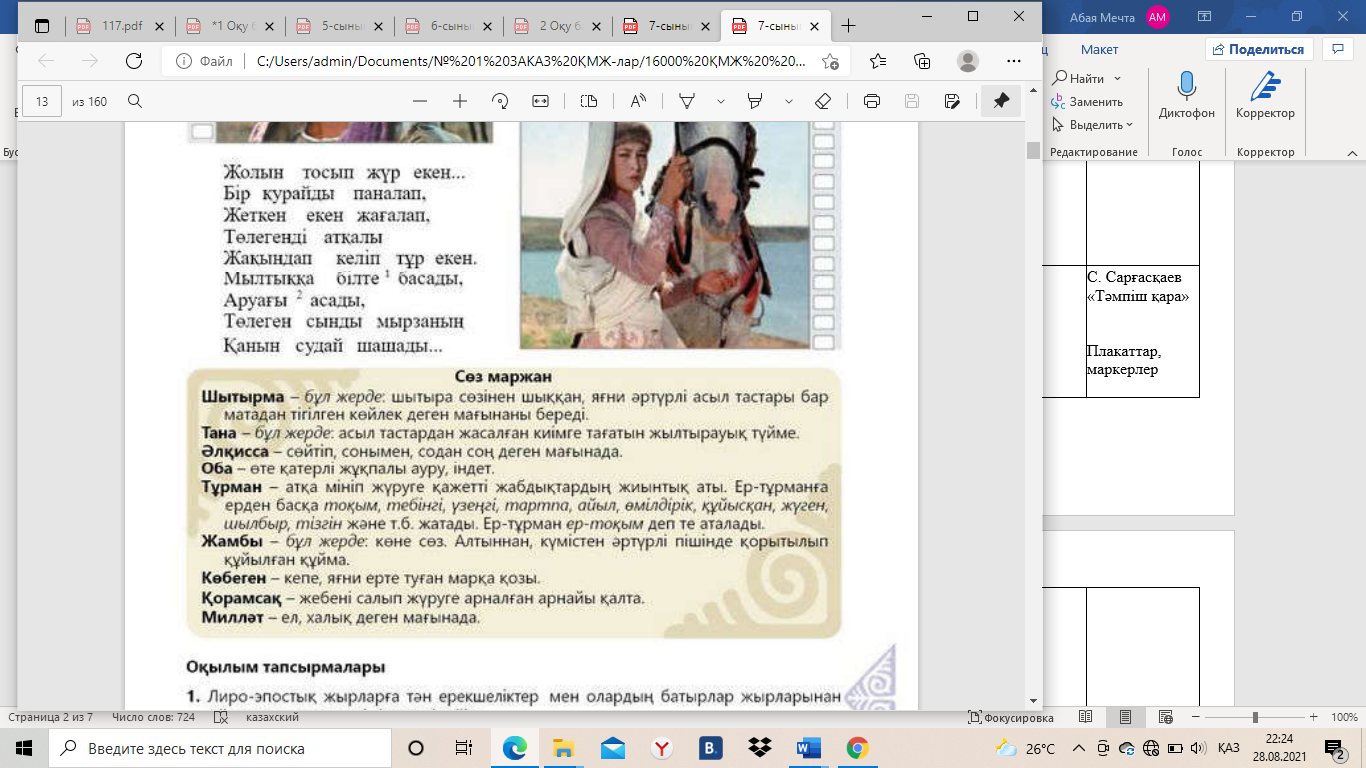Click the Word zoom out minus button
Screen dimensions: 1366x768
coord(1196,718)
